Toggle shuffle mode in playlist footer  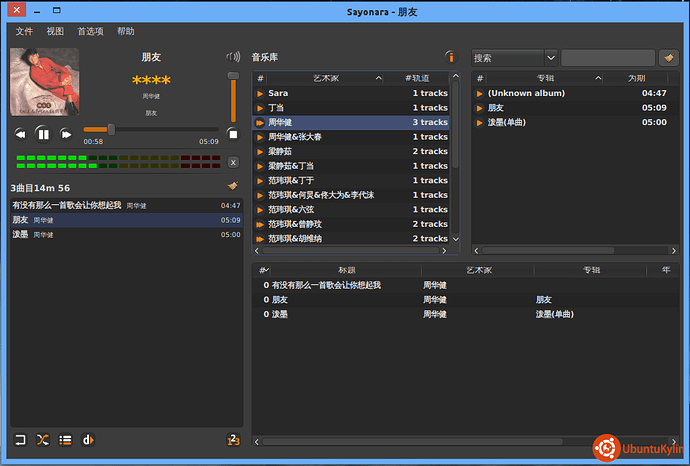43,440
